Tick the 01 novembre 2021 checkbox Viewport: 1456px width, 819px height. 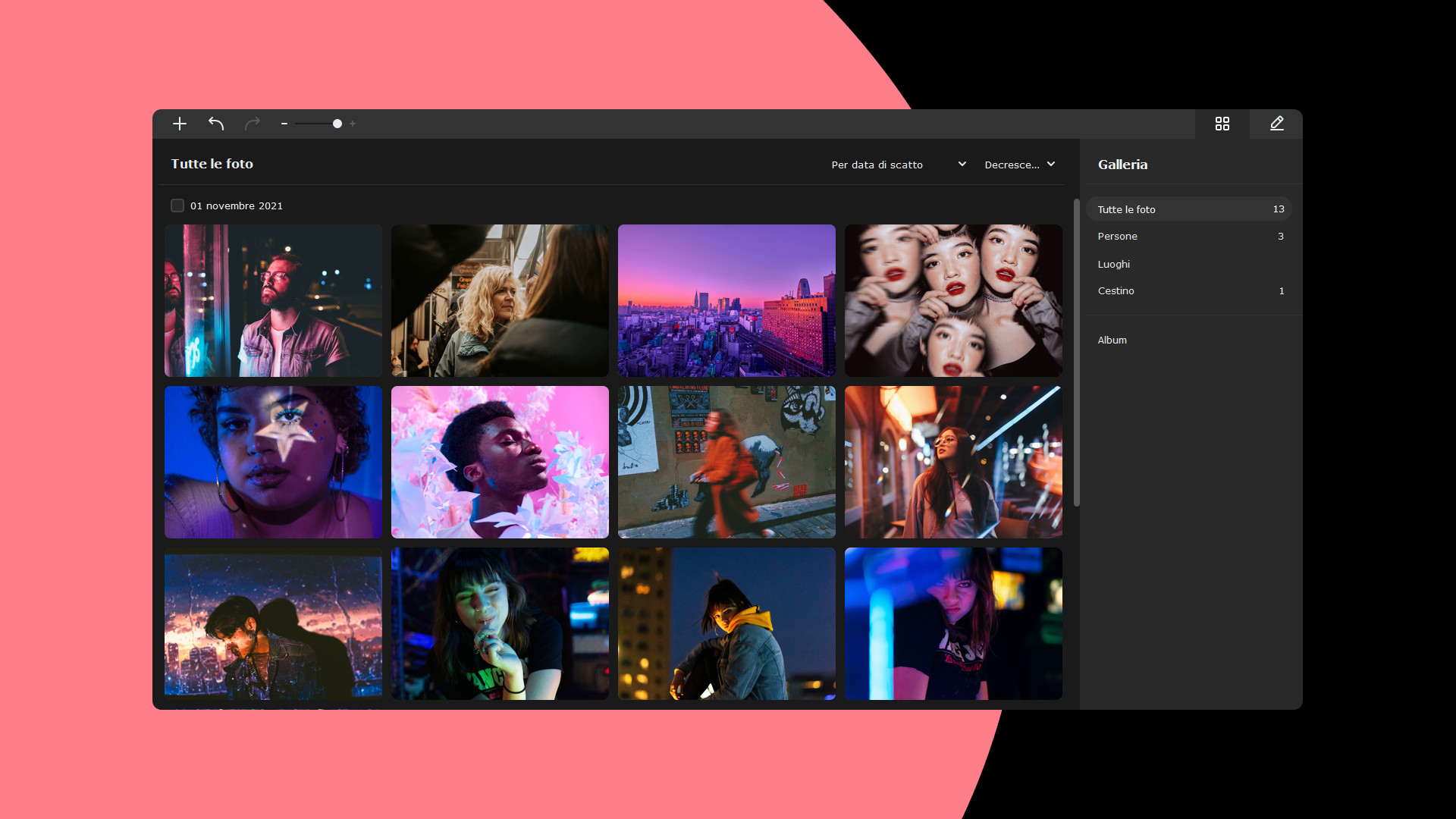177,206
